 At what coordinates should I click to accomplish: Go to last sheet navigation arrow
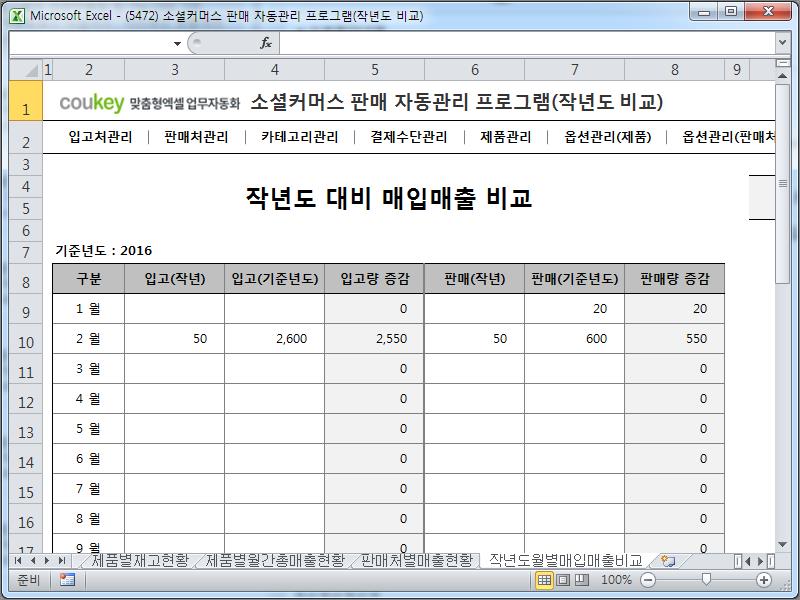[x=62, y=561]
